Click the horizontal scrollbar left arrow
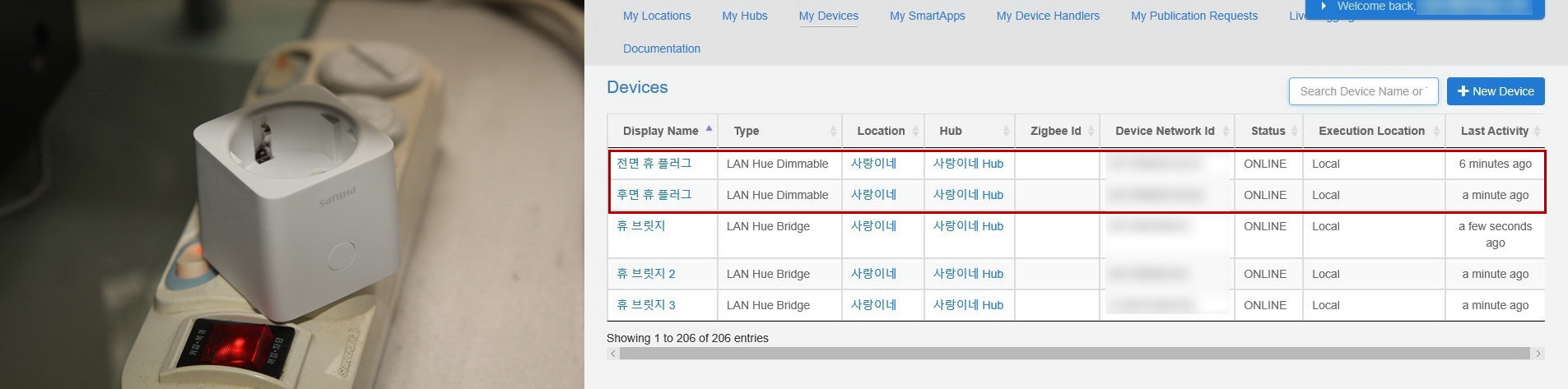Viewport: 1568px width, 389px height. pos(612,354)
